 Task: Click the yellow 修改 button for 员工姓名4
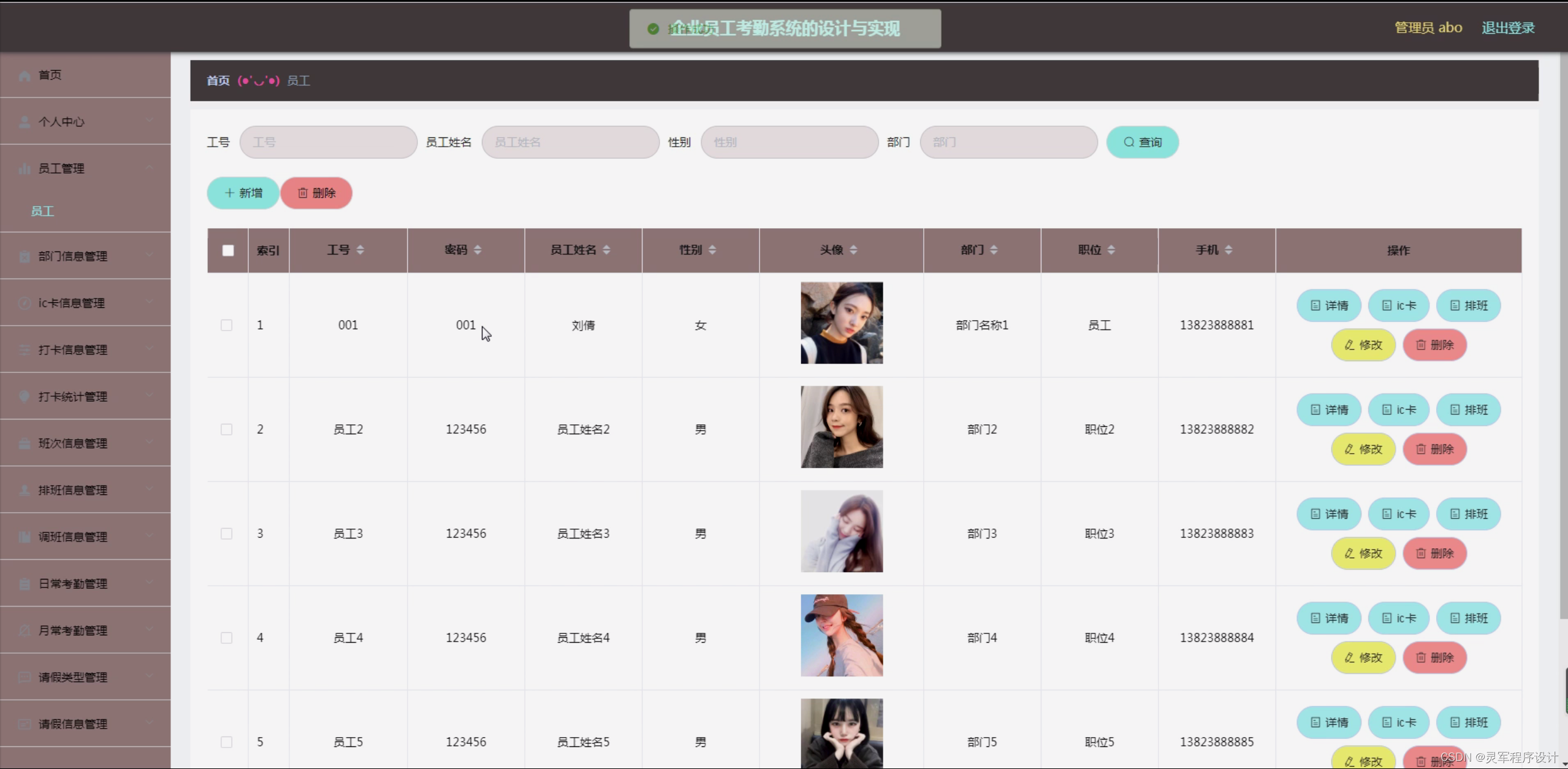coord(1363,657)
